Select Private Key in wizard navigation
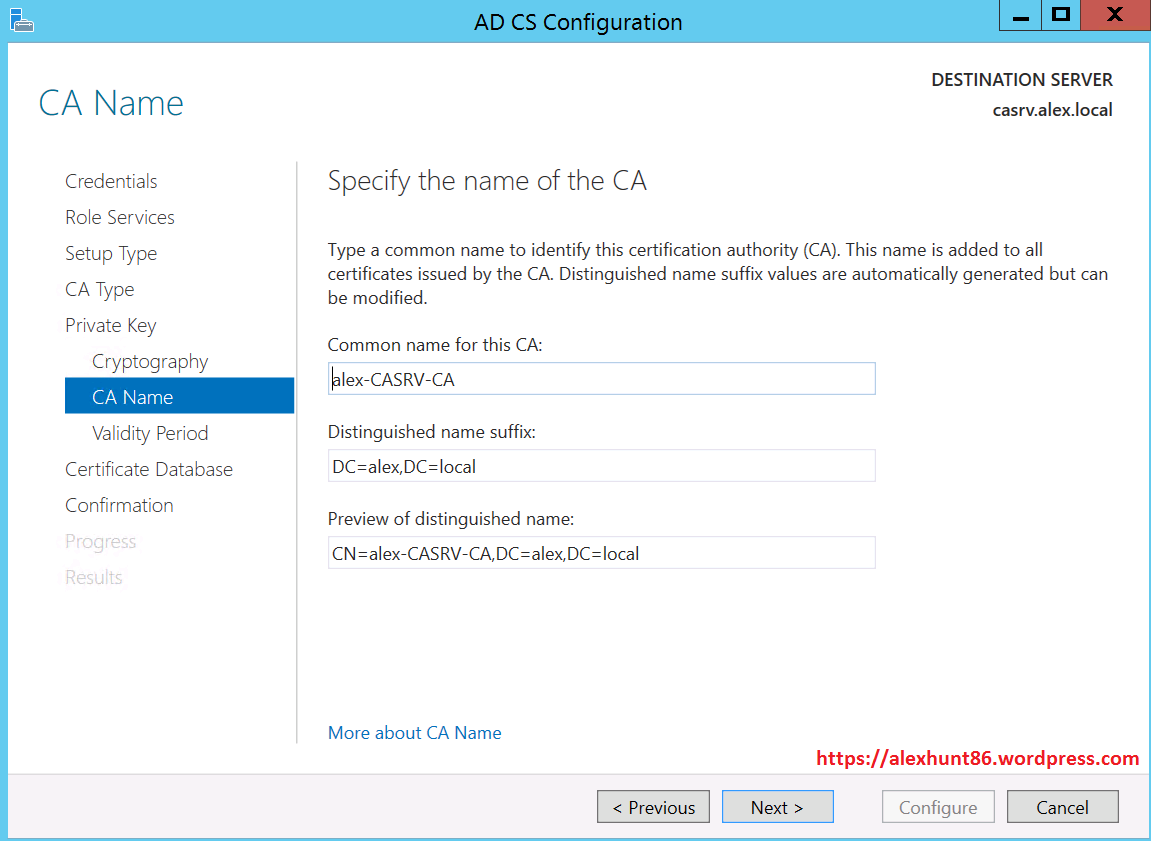This screenshot has height=841, width=1151. 111,325
